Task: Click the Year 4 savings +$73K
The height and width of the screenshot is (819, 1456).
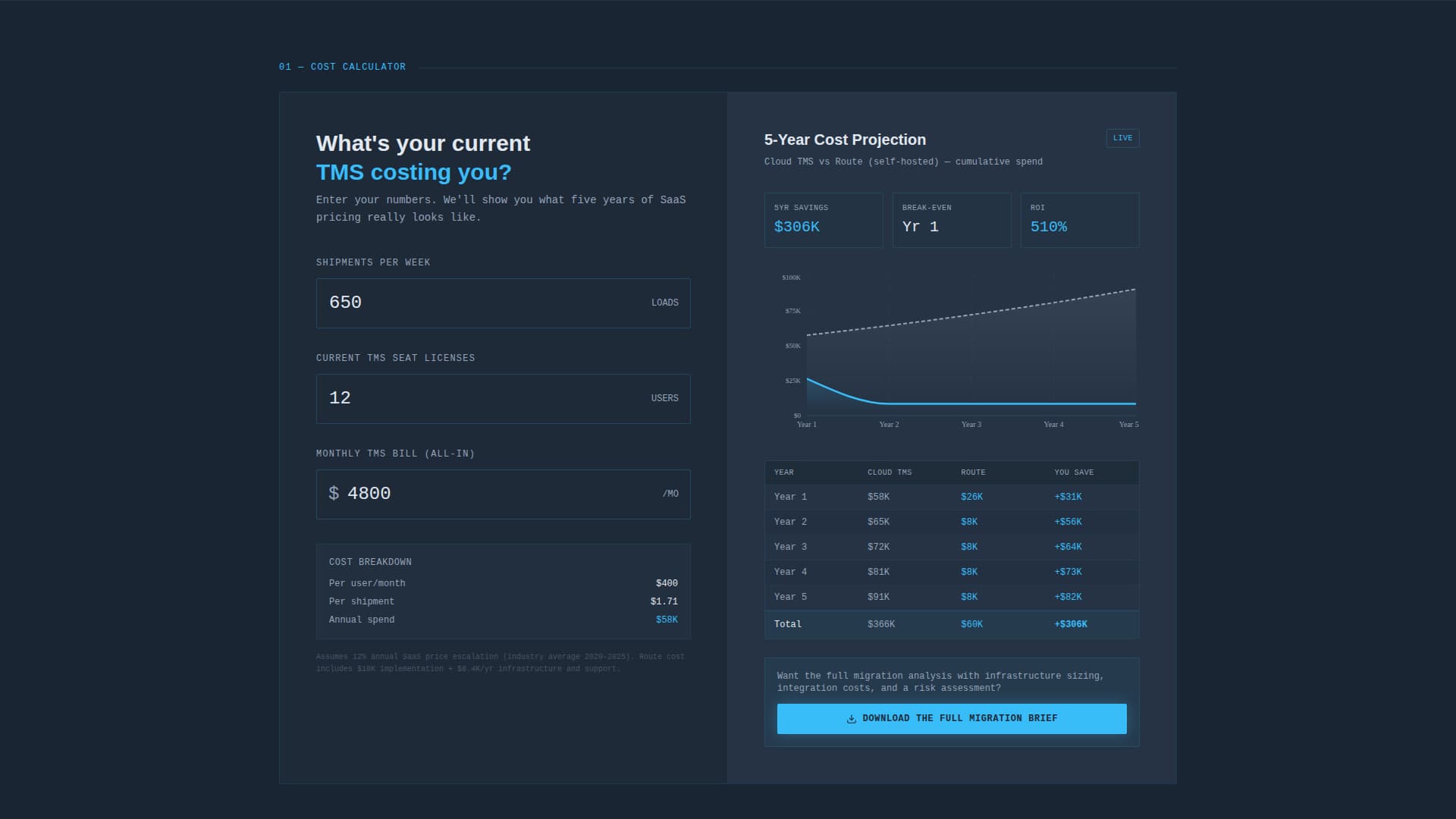Action: pyautogui.click(x=1068, y=572)
